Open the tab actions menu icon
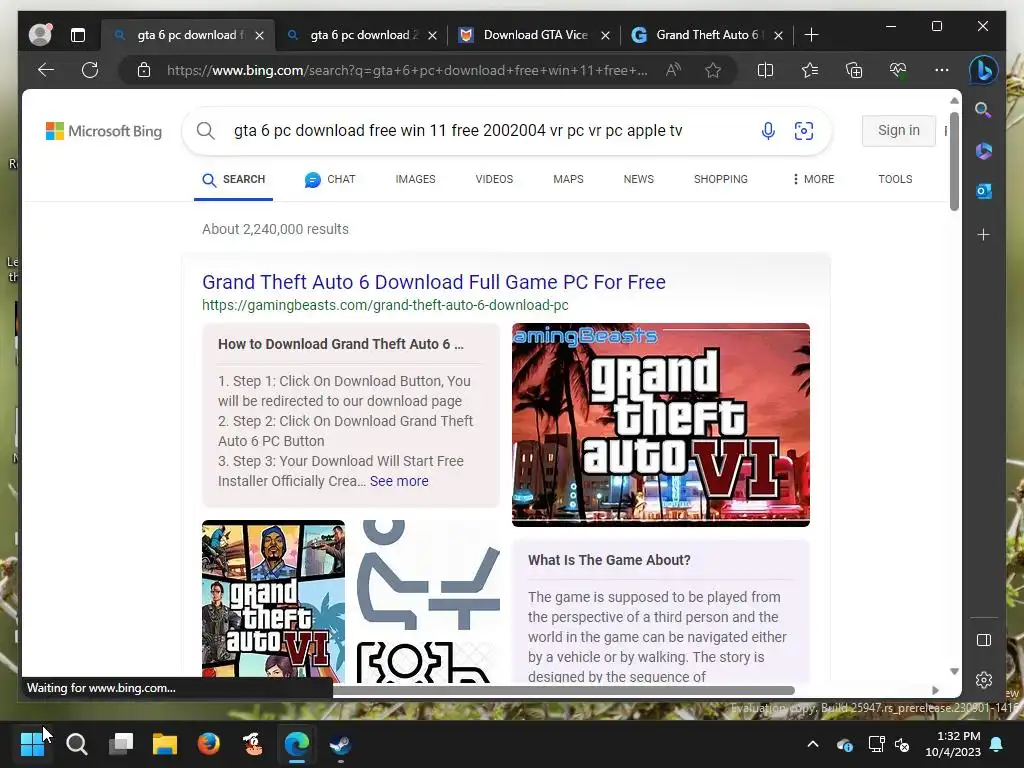This screenshot has height=768, width=1024. 78,35
